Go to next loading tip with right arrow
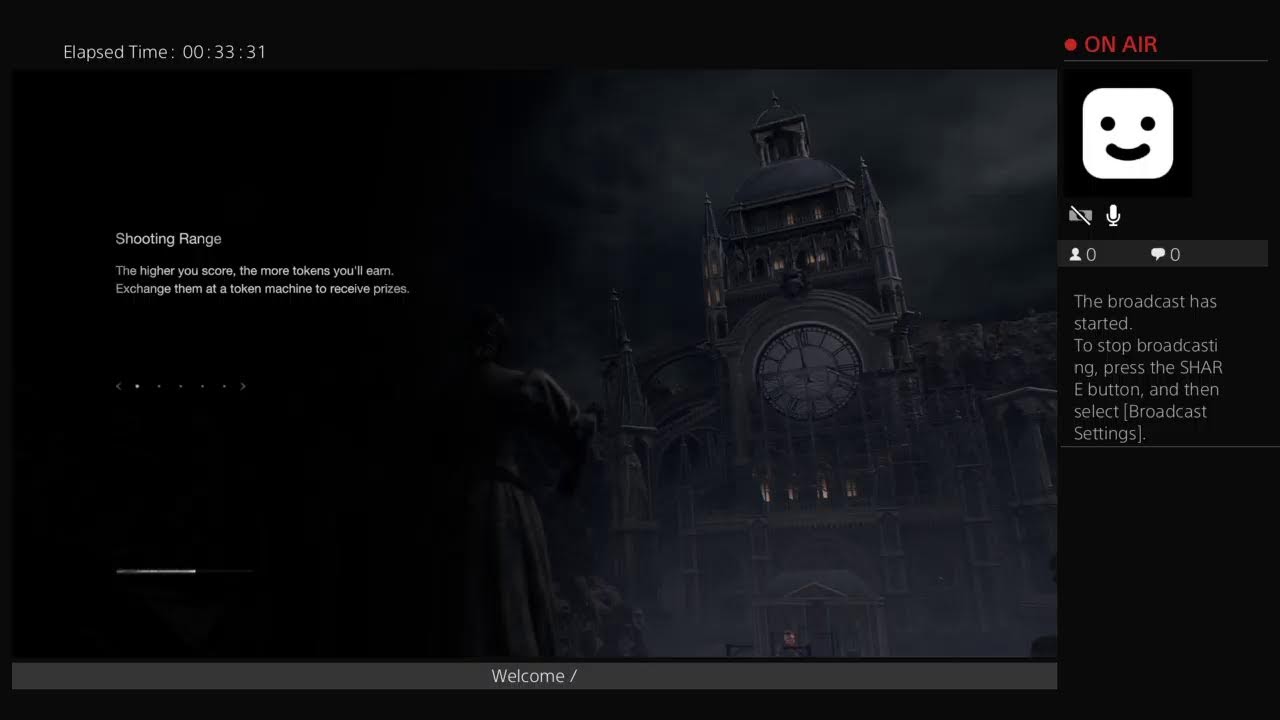This screenshot has height=720, width=1280. [x=243, y=386]
